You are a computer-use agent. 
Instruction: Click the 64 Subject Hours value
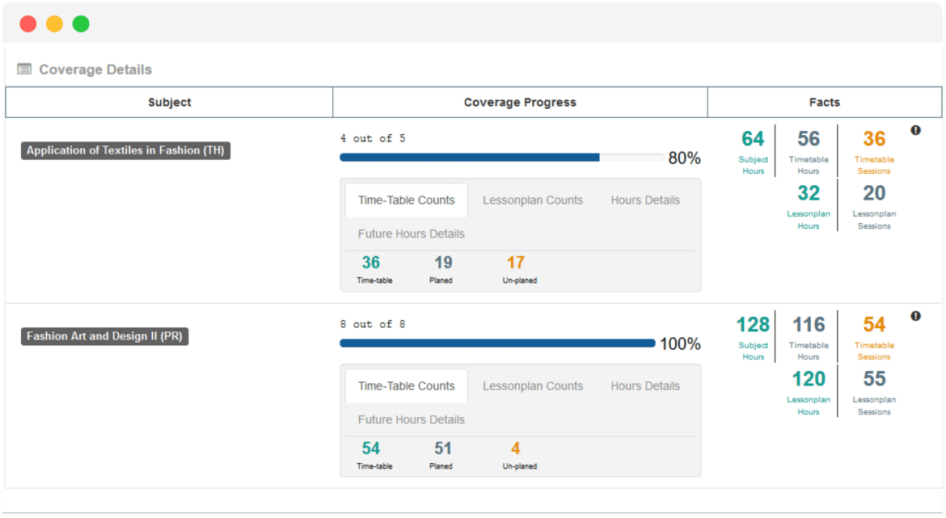pos(753,139)
